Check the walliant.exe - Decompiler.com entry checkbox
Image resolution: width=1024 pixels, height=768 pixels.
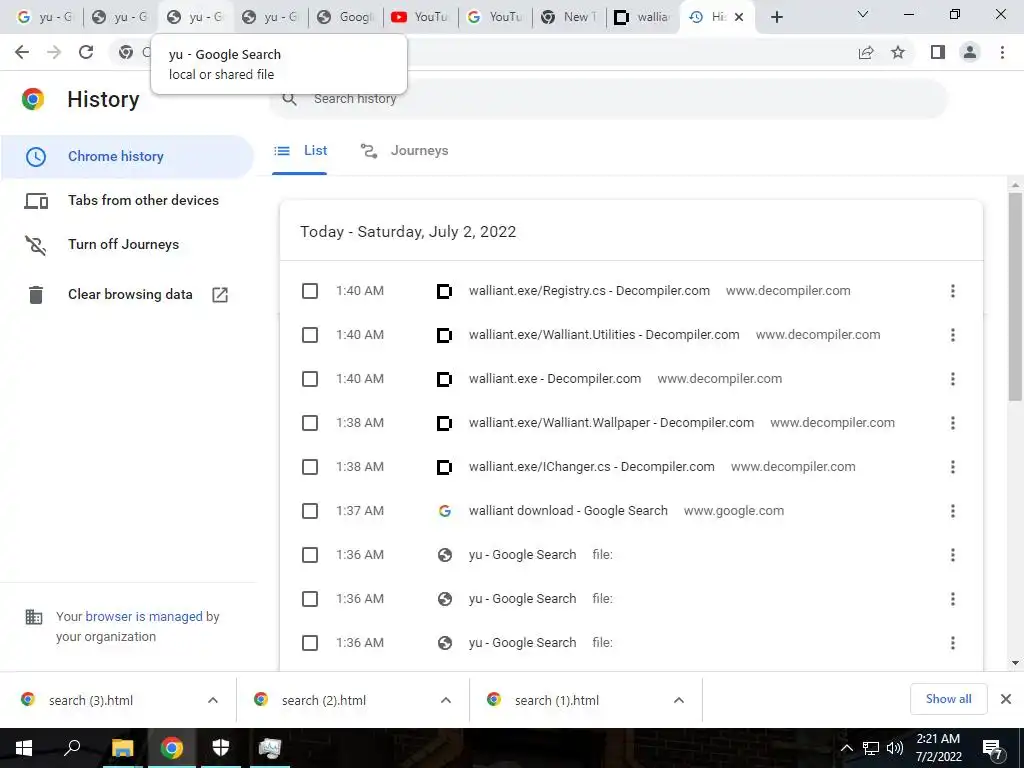click(310, 379)
